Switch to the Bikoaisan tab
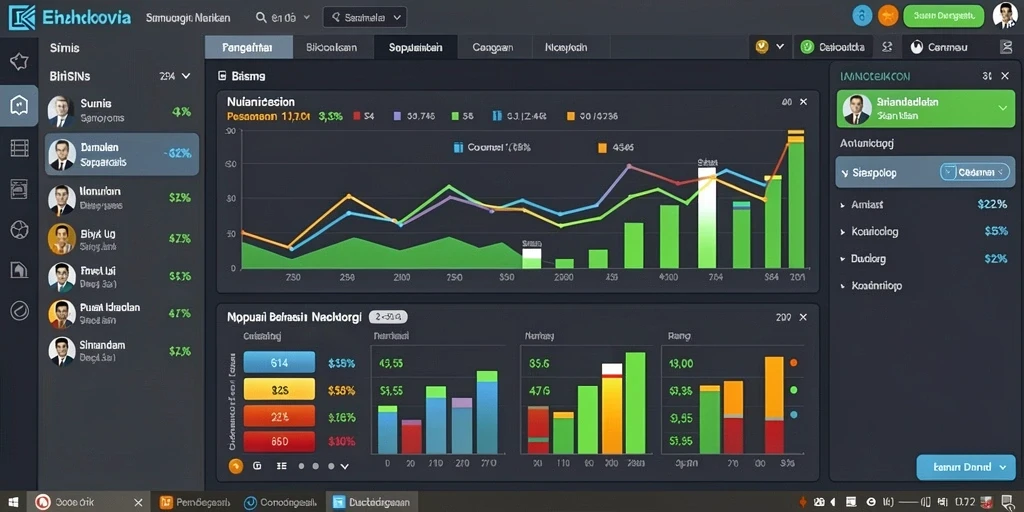The image size is (1024, 512). (x=332, y=48)
